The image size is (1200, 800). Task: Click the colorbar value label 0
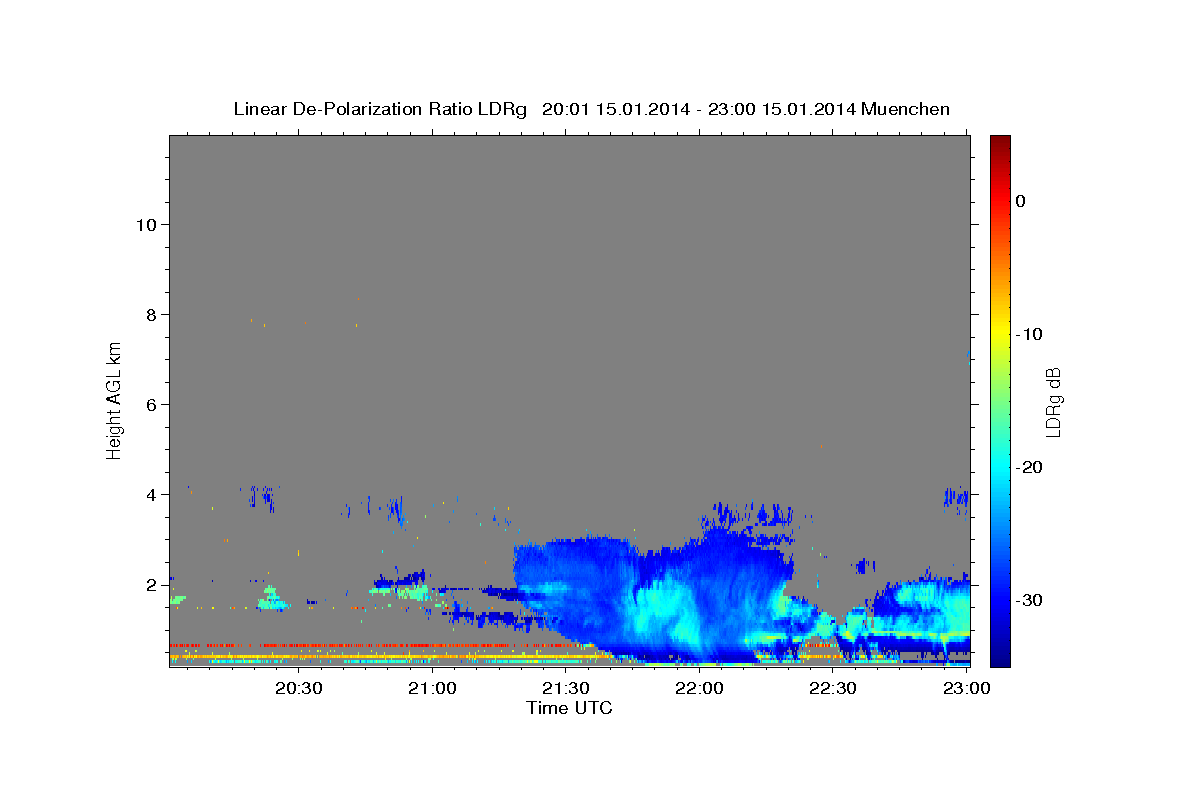1020,201
